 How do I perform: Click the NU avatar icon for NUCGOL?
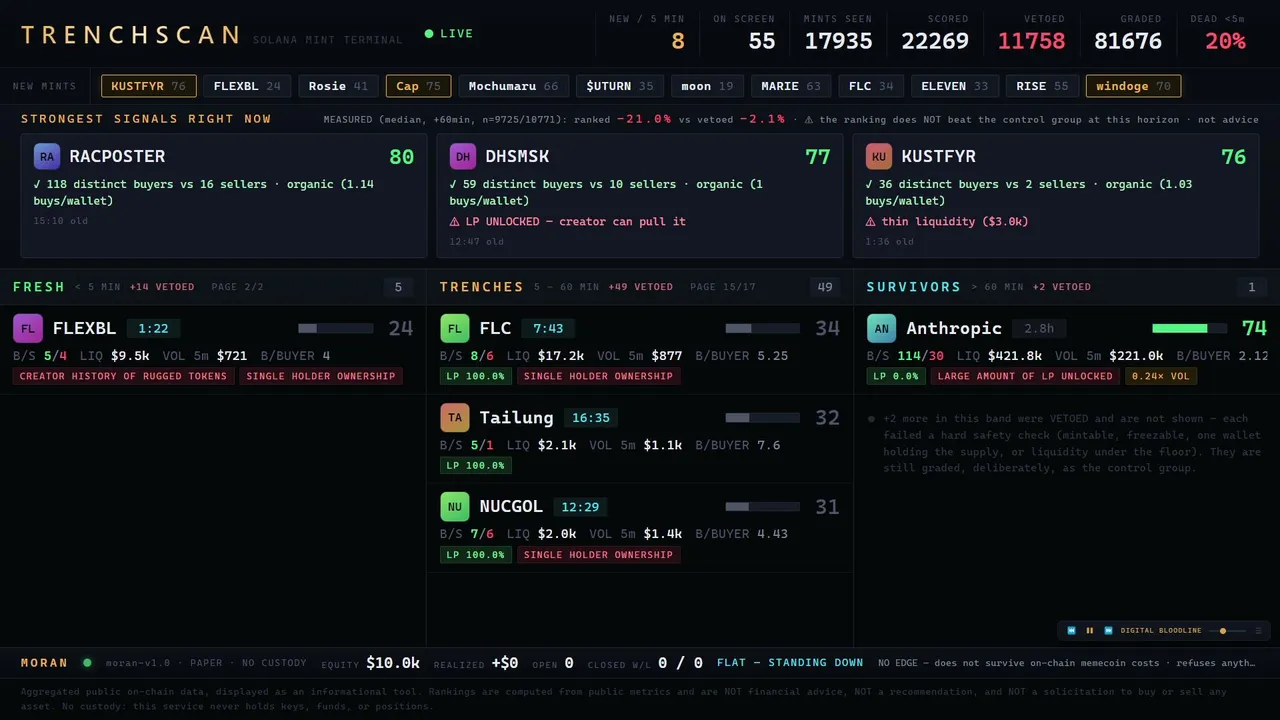pos(455,507)
